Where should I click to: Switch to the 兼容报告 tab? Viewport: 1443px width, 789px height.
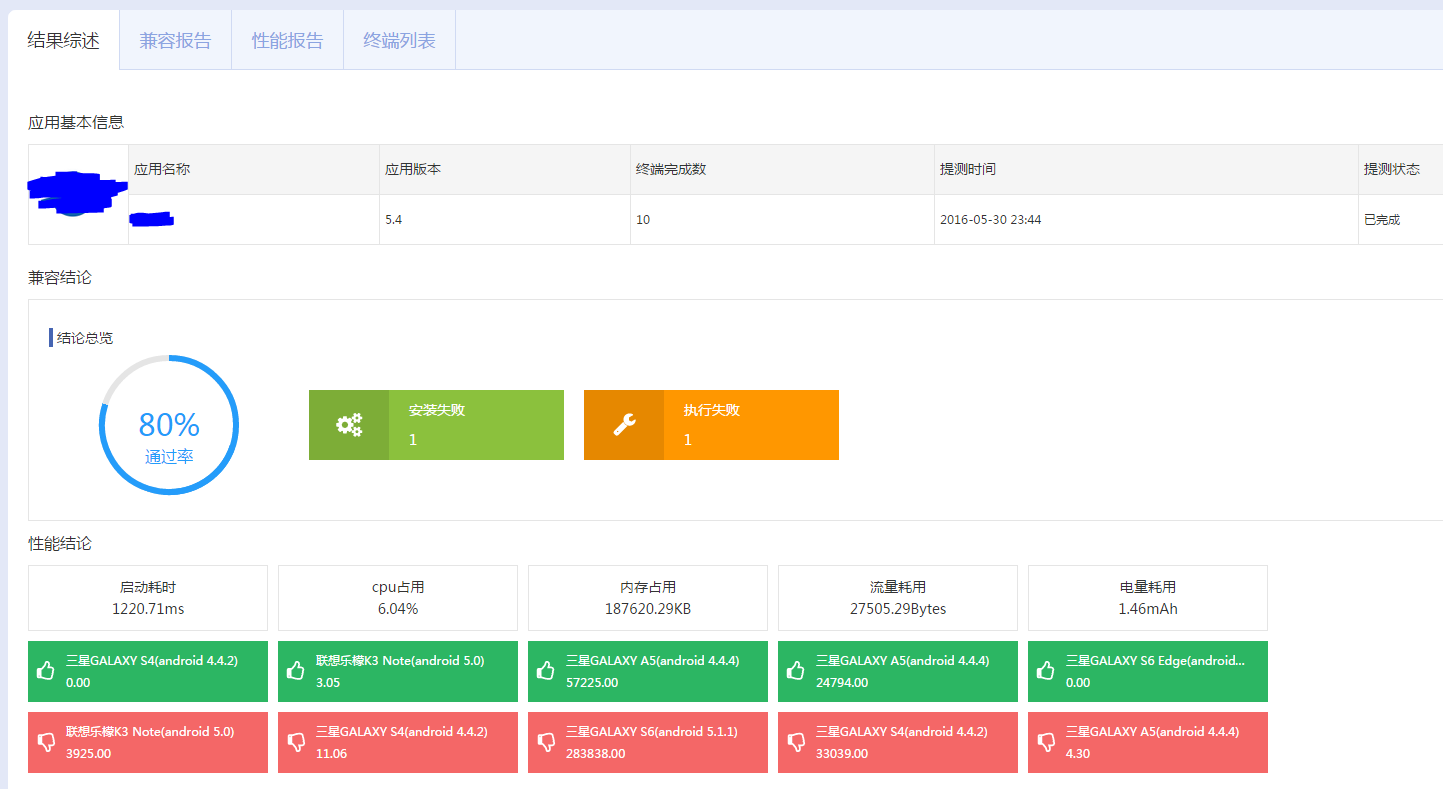click(175, 41)
